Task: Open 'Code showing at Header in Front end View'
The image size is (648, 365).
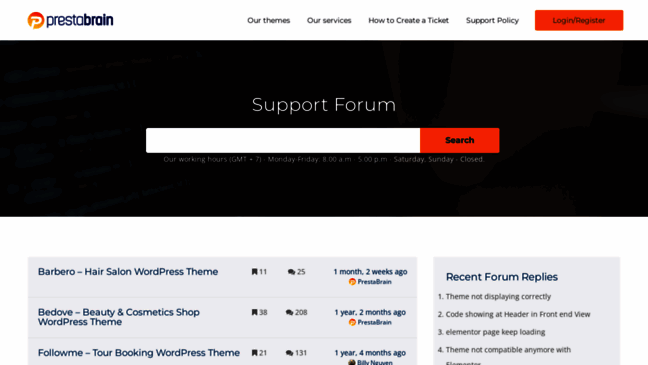Action: (x=518, y=314)
